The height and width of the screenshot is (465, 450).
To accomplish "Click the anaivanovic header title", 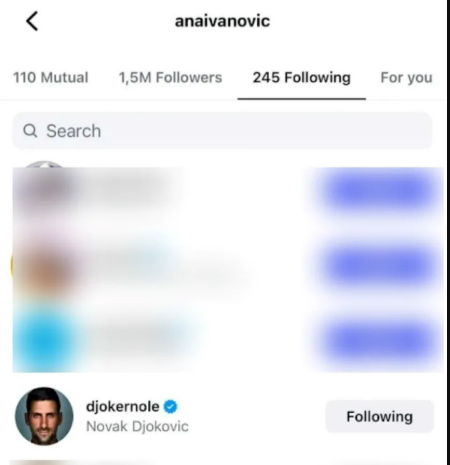I will (x=222, y=21).
